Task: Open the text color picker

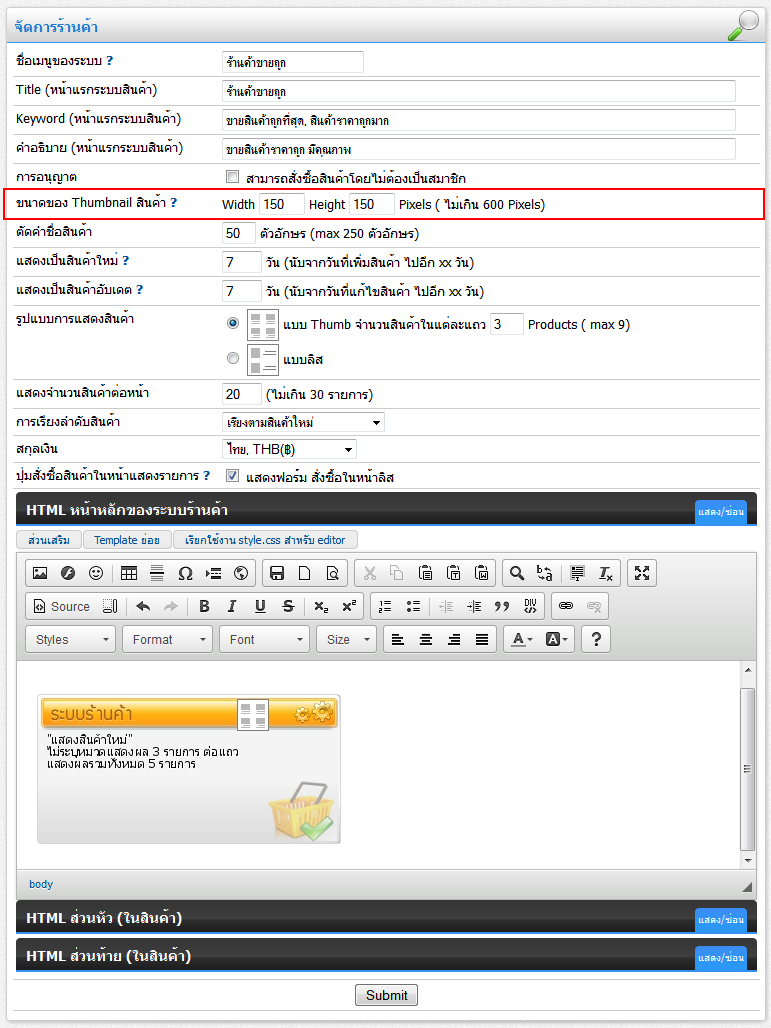Action: [x=523, y=639]
